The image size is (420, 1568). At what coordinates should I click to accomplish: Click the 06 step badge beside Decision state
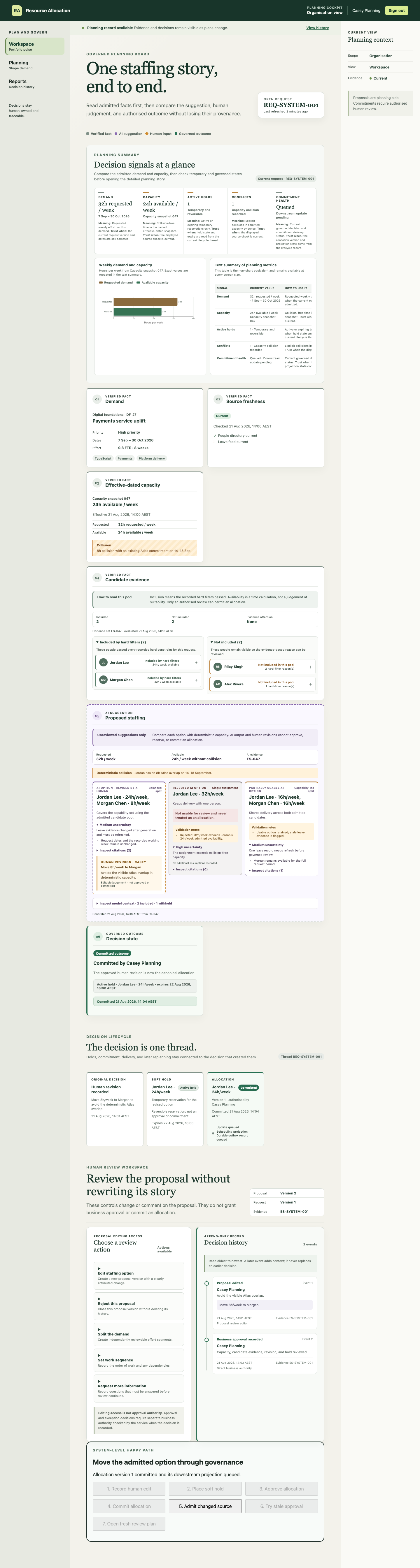pos(97,937)
